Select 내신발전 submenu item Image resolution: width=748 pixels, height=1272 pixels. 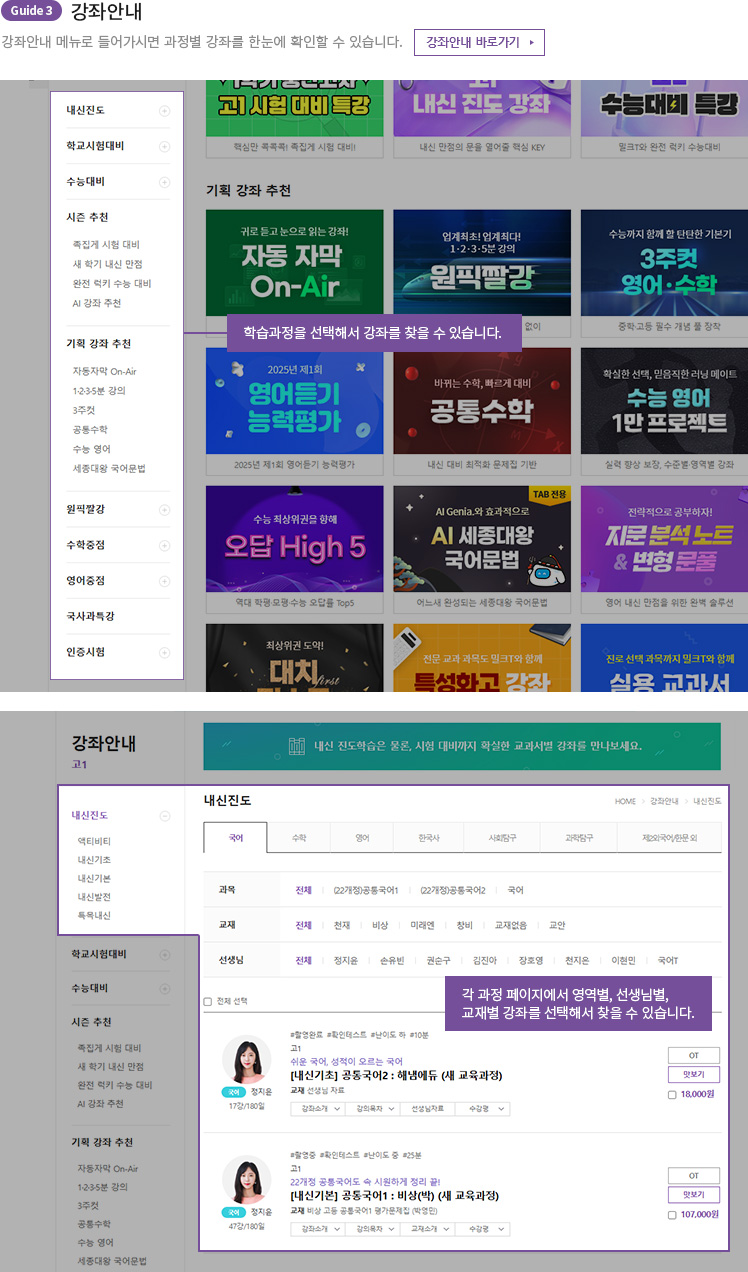point(94,897)
